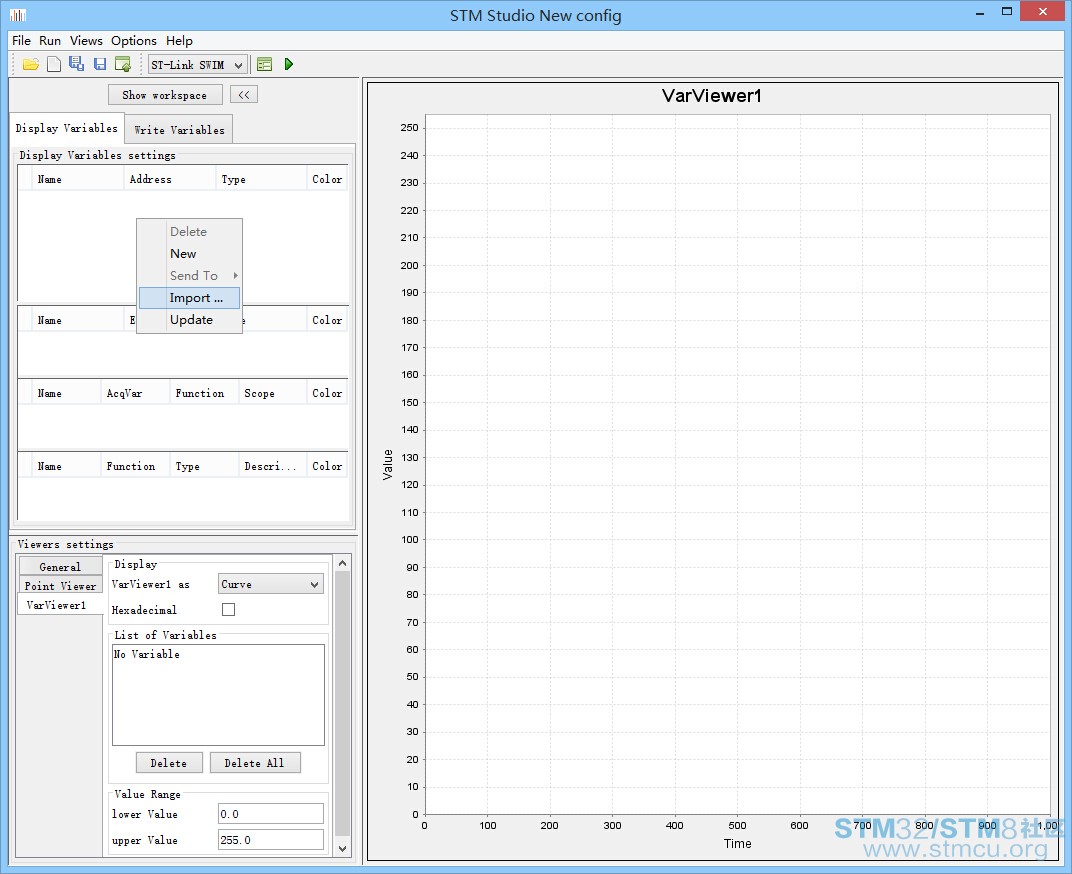Collapse the left panel with the << button
Viewport: 1072px width, 874px height.
(x=244, y=95)
